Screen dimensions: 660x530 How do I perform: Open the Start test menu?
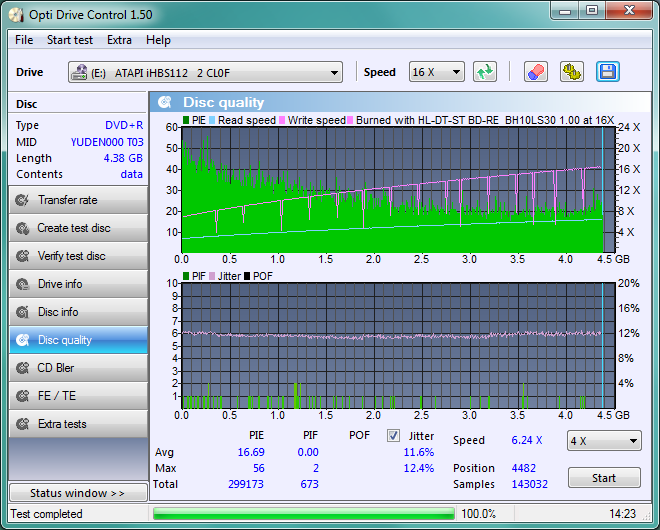(x=70, y=40)
